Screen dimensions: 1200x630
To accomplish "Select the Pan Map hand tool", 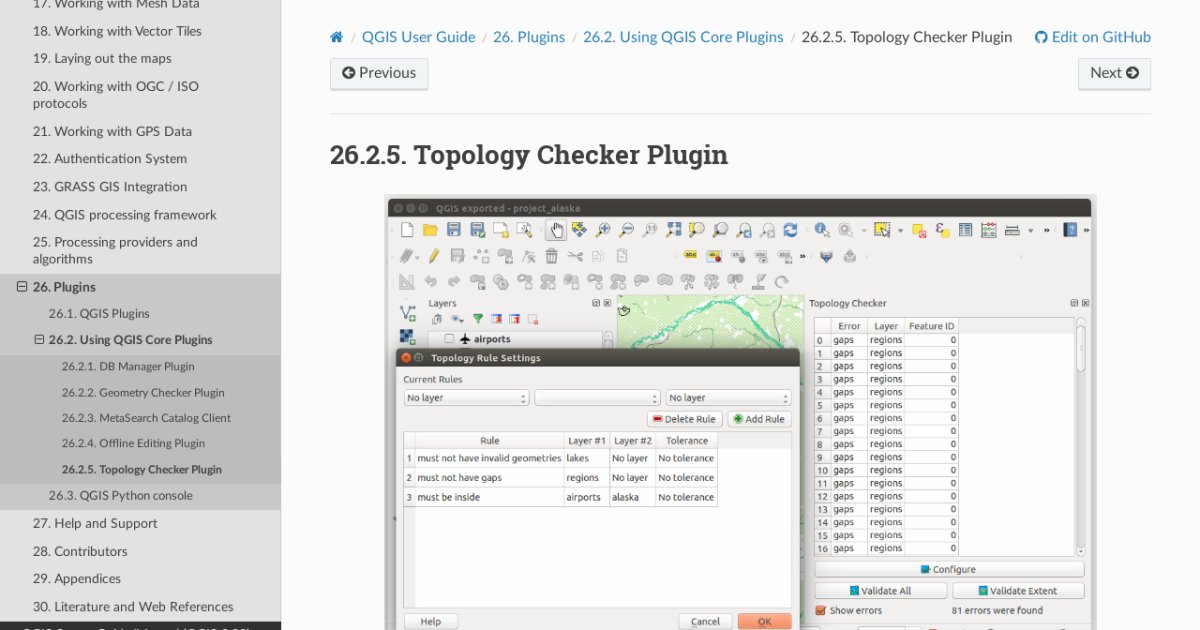I will (x=555, y=230).
